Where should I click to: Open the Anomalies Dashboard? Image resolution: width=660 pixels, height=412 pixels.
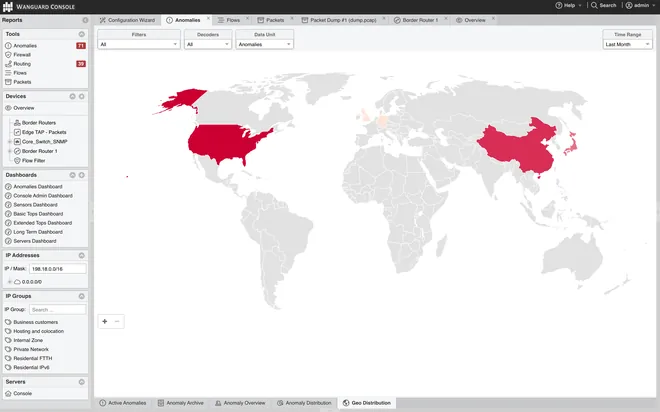click(x=38, y=186)
